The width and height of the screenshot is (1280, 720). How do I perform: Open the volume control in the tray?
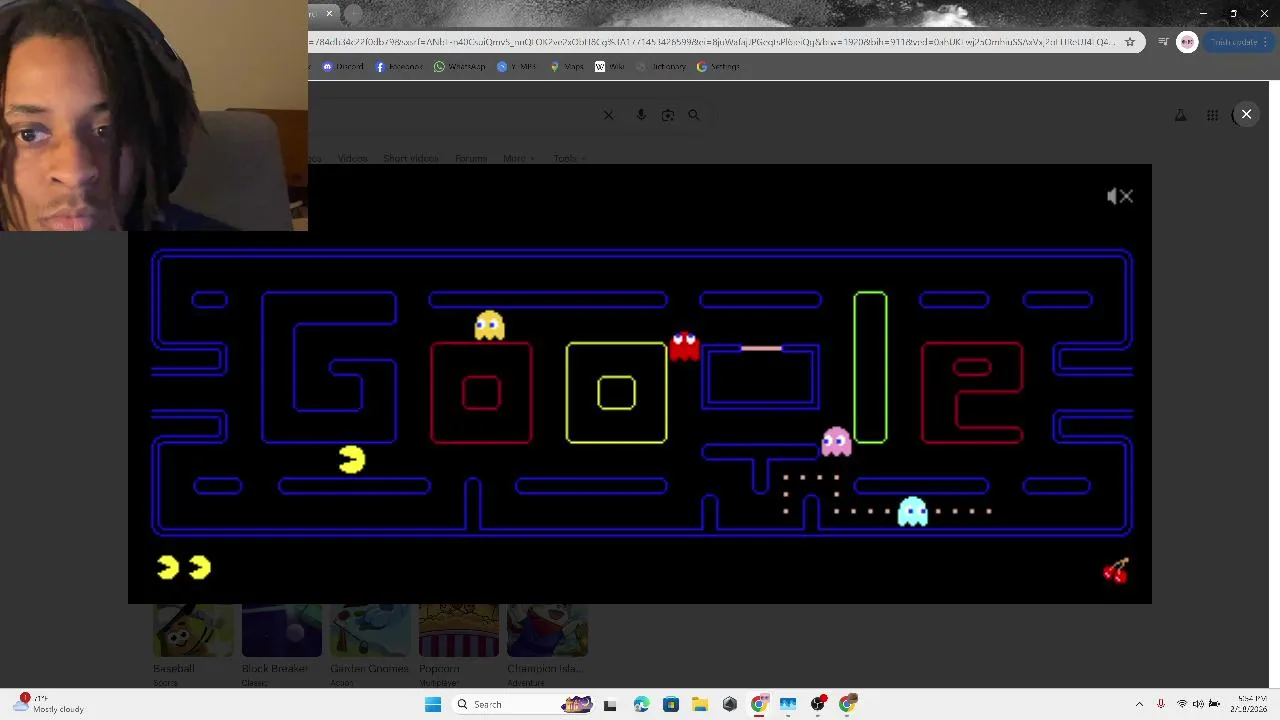tap(1198, 704)
